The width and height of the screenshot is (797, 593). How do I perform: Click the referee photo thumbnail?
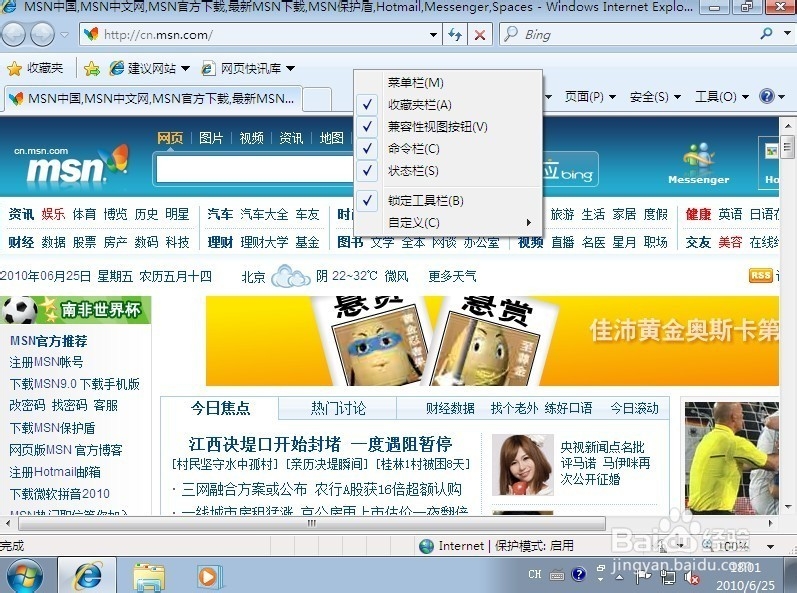coord(731,458)
